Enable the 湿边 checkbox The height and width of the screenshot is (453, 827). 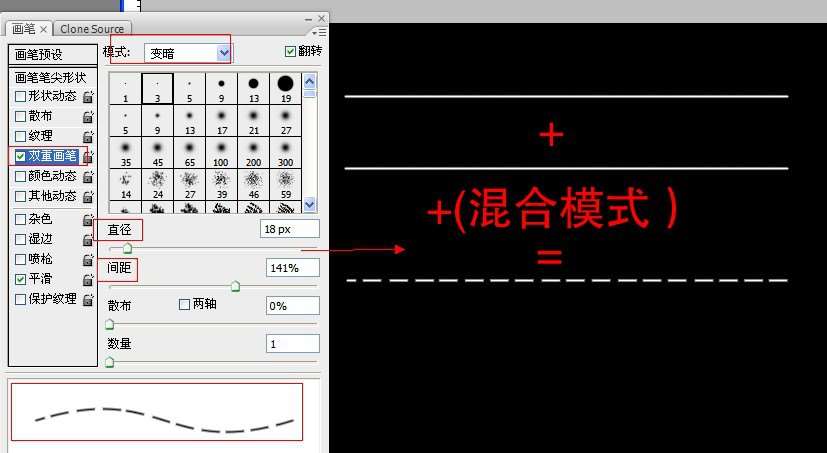click(21, 239)
